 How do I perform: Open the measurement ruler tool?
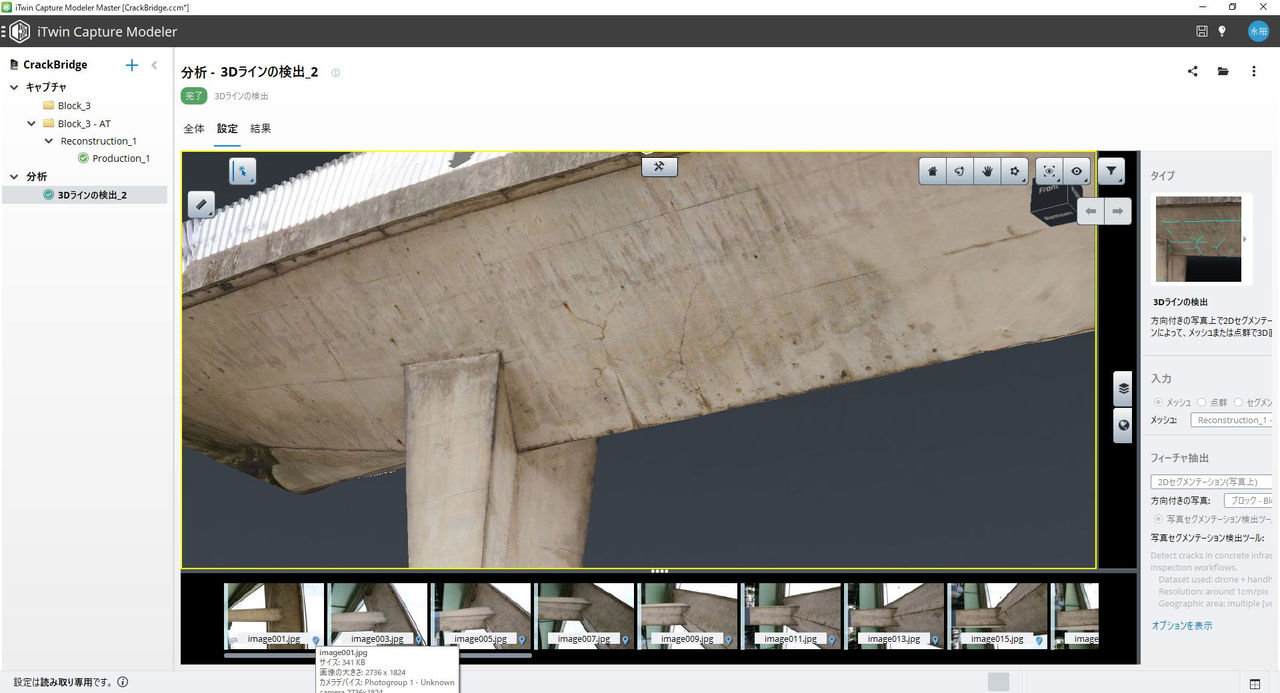tap(201, 204)
